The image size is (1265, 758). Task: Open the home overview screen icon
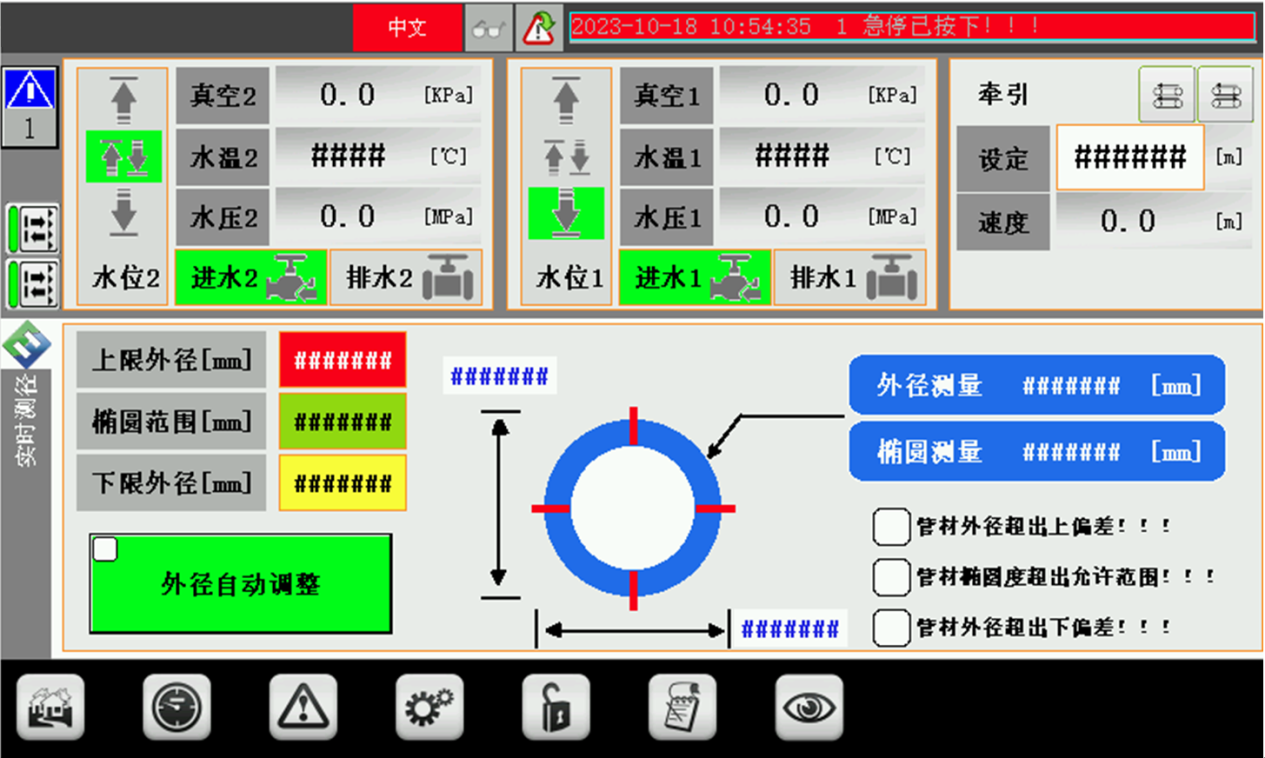(50, 708)
